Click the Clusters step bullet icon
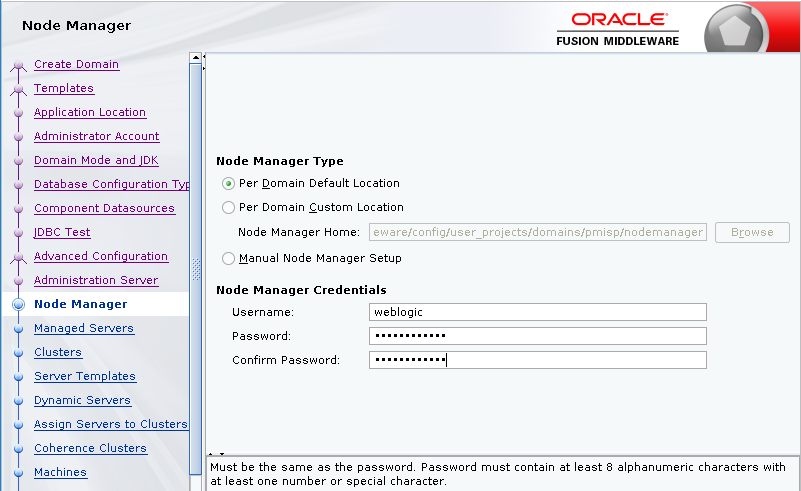This screenshot has width=801, height=491. 18,353
